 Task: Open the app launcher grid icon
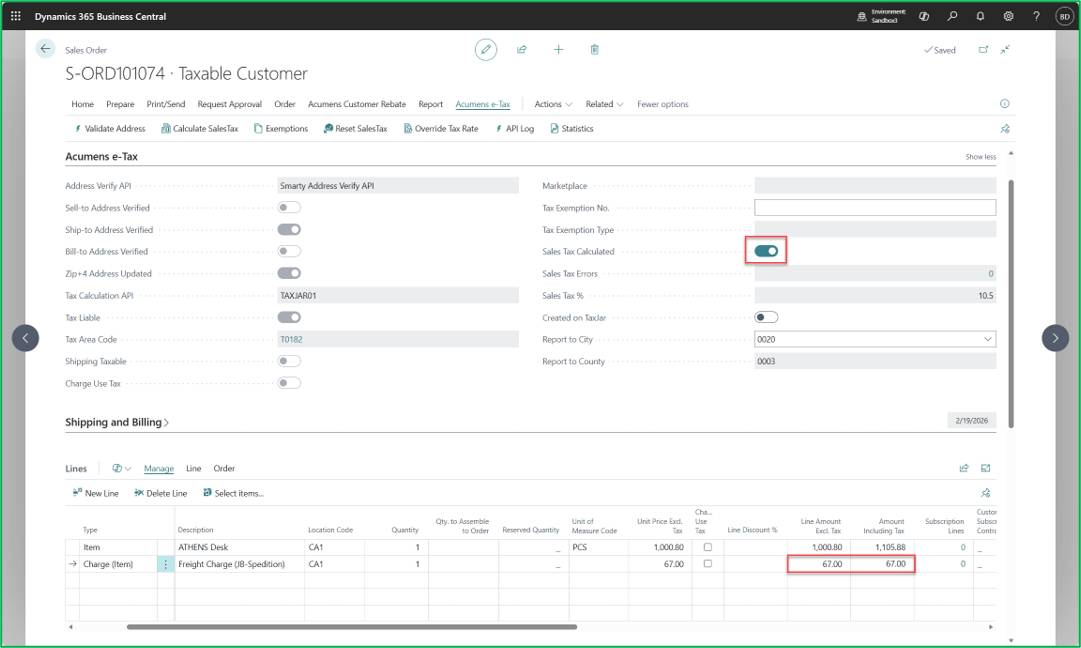coord(15,16)
